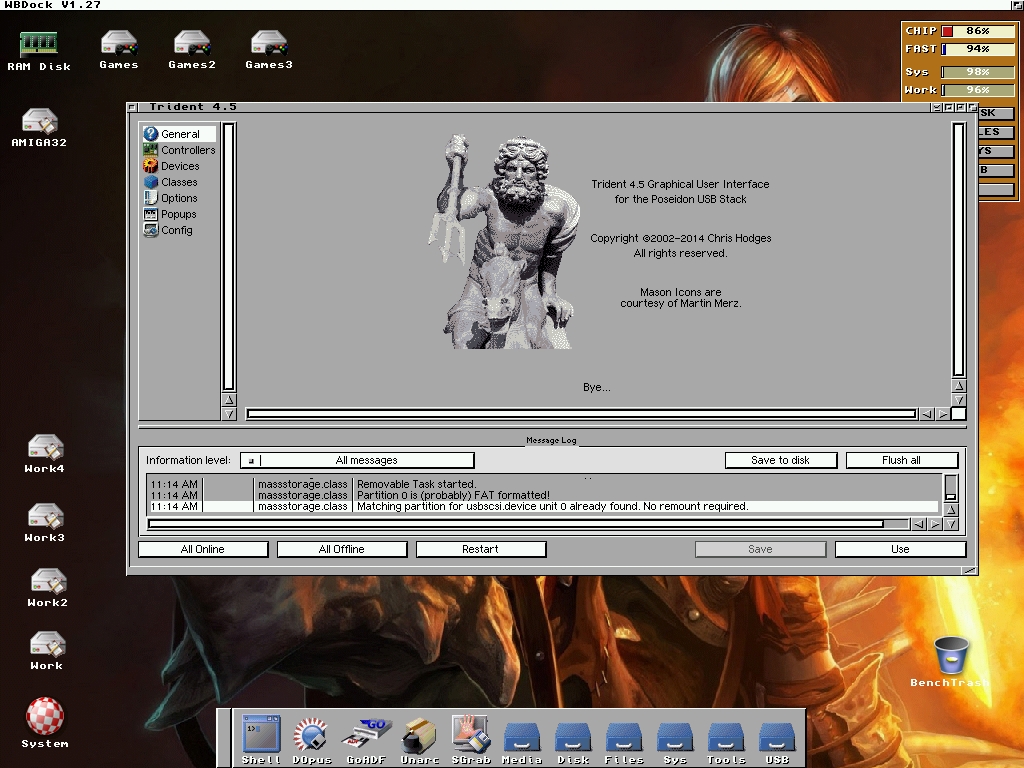The image size is (1024, 768).
Task: Select the "Removable Task started." log entry
Action: [x=543, y=484]
